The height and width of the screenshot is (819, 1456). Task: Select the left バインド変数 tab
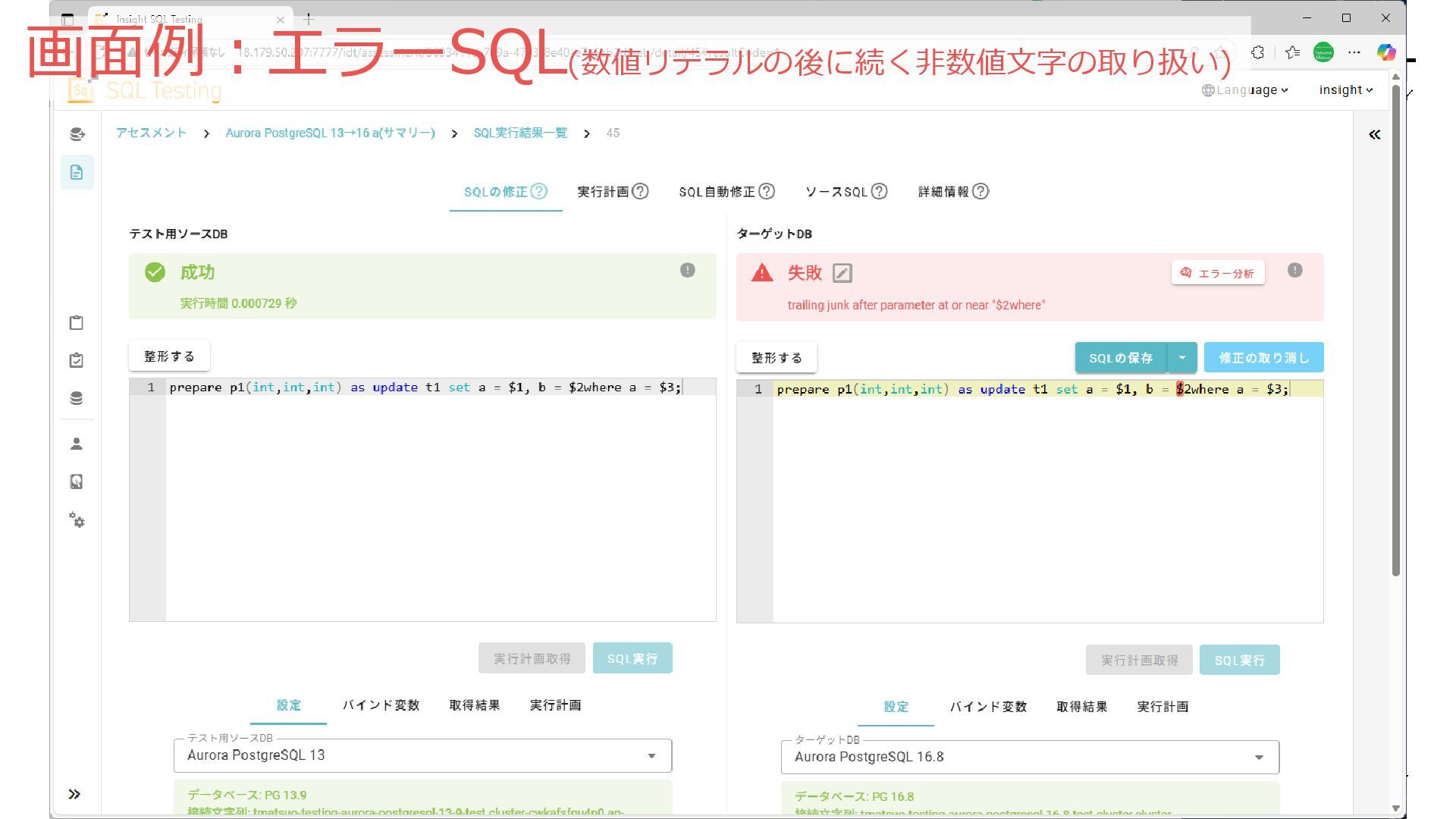pyautogui.click(x=381, y=705)
